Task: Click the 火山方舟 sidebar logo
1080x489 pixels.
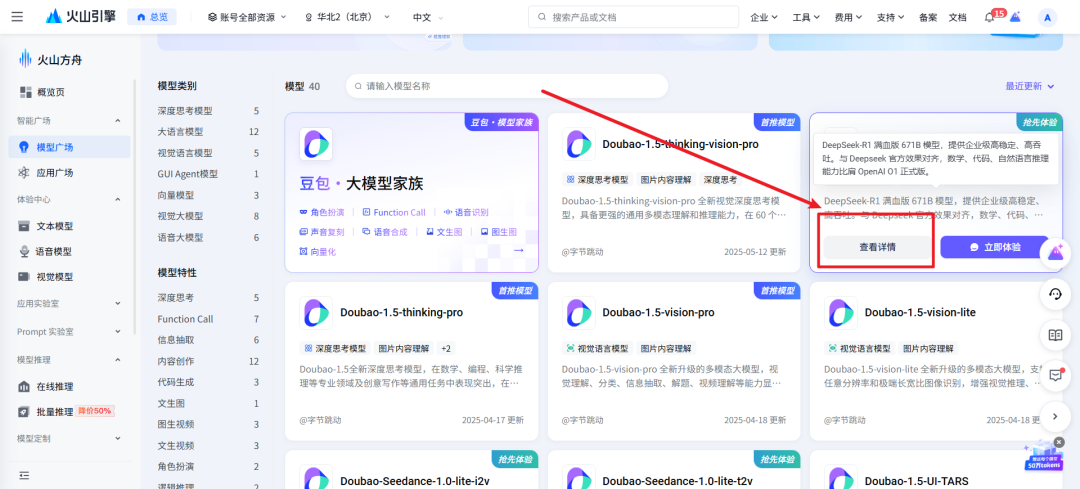Action: (x=51, y=59)
